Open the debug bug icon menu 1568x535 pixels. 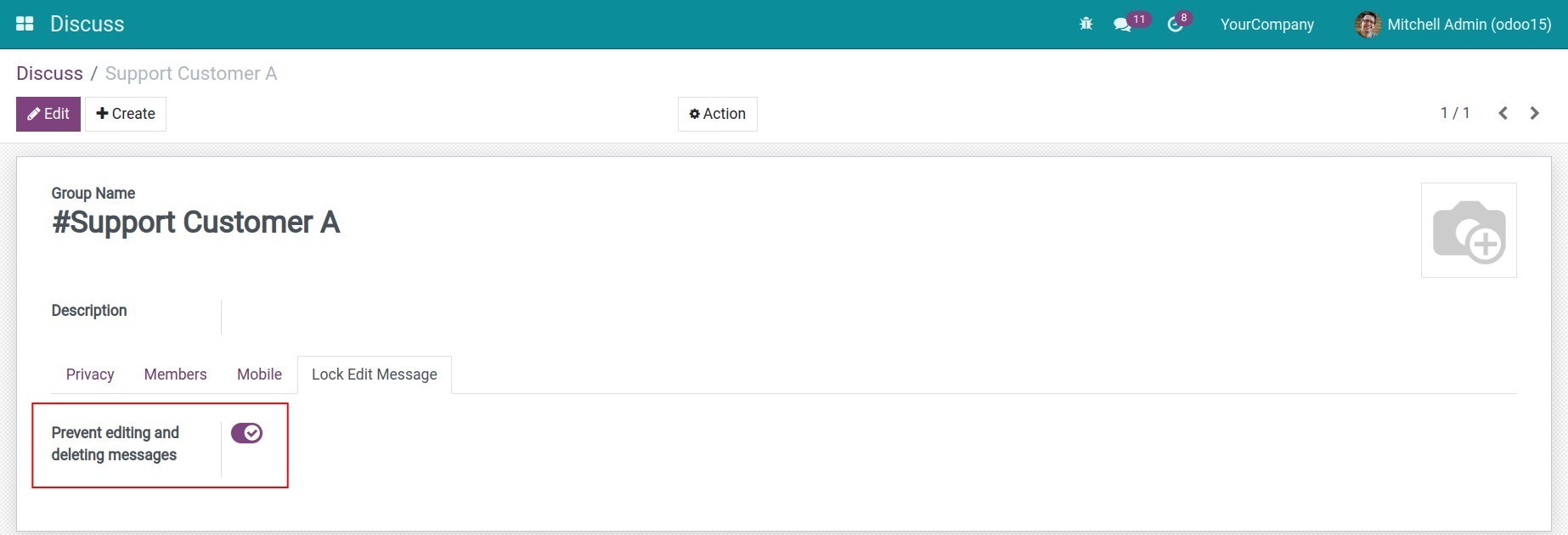tap(1086, 25)
